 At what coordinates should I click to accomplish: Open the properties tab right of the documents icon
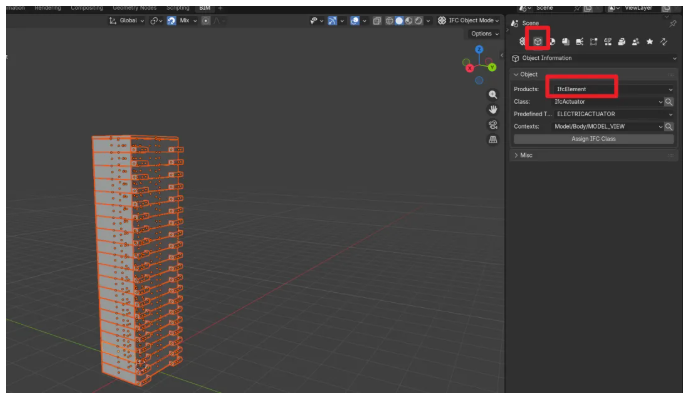point(580,41)
